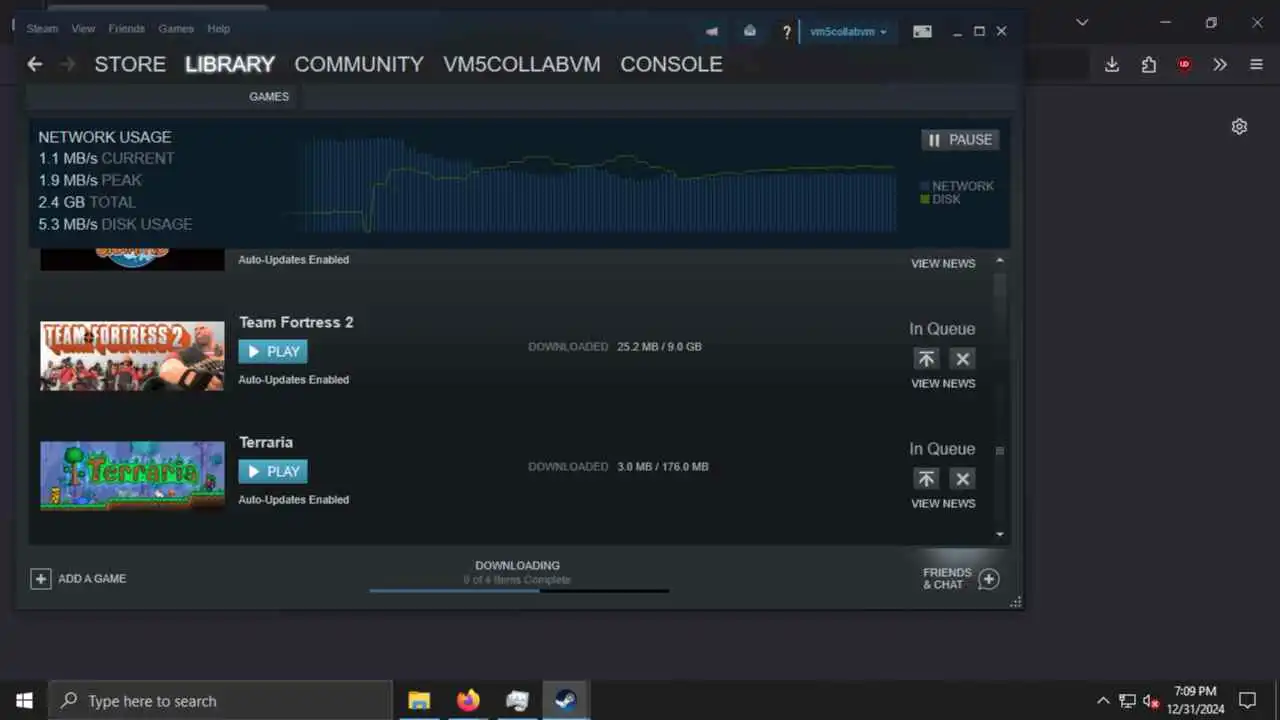The image size is (1280, 720).
Task: Open the Windows Start menu
Action: click(24, 701)
